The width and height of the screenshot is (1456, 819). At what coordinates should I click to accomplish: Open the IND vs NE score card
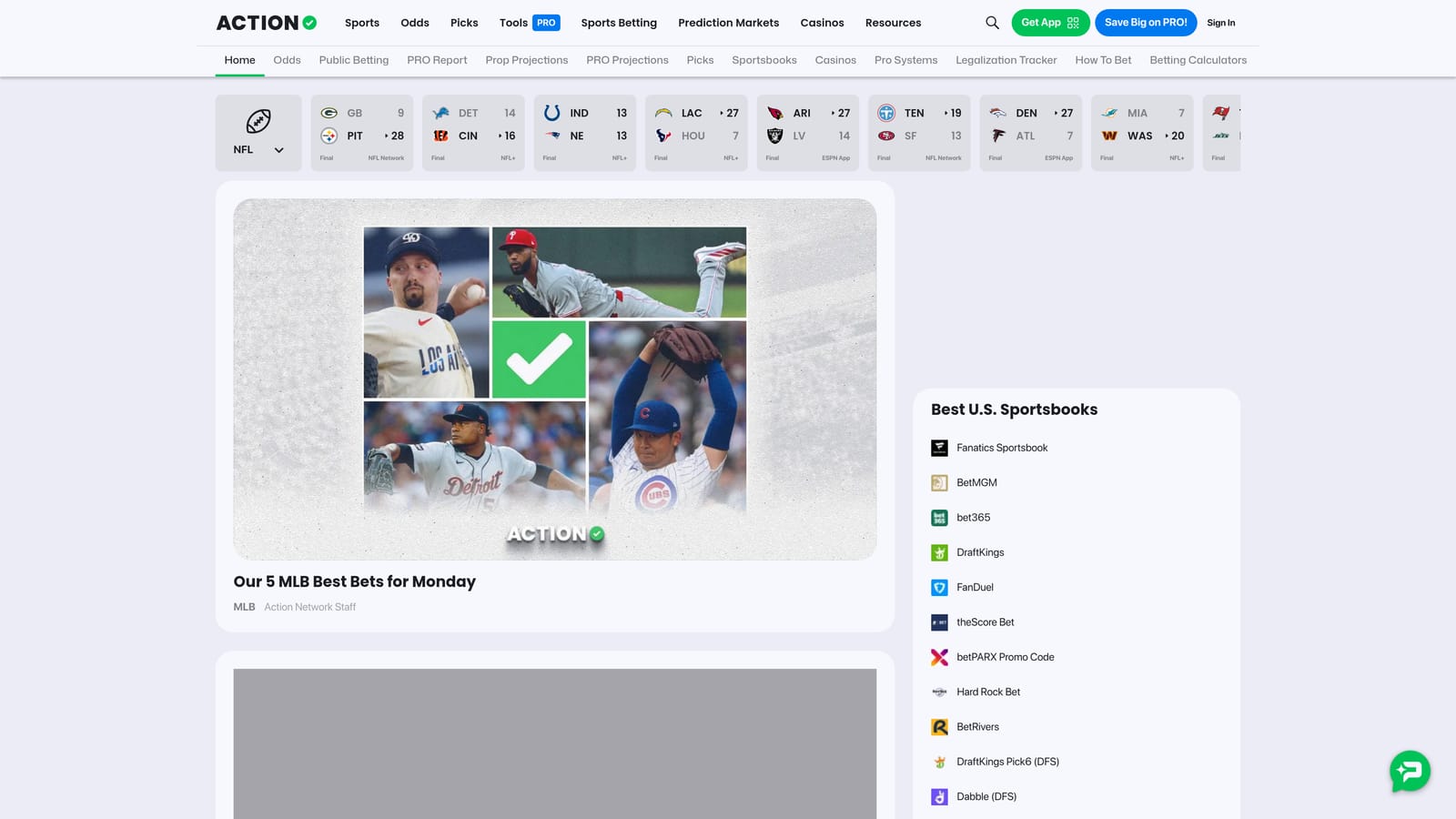(586, 133)
